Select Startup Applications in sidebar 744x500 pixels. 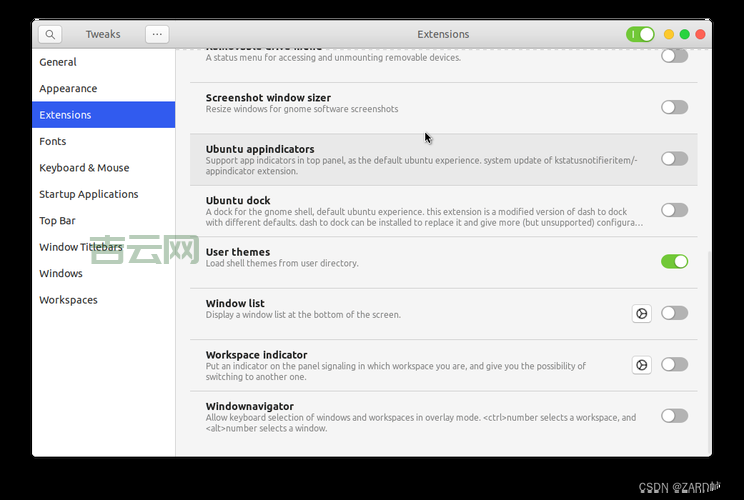88,194
